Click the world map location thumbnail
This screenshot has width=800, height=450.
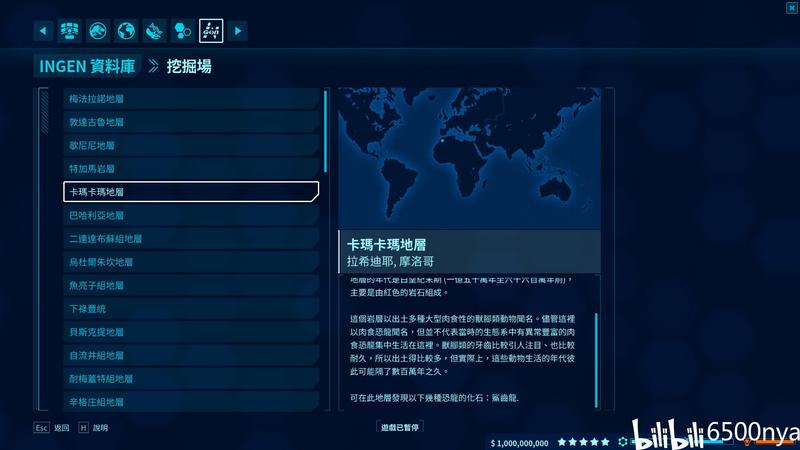469,159
